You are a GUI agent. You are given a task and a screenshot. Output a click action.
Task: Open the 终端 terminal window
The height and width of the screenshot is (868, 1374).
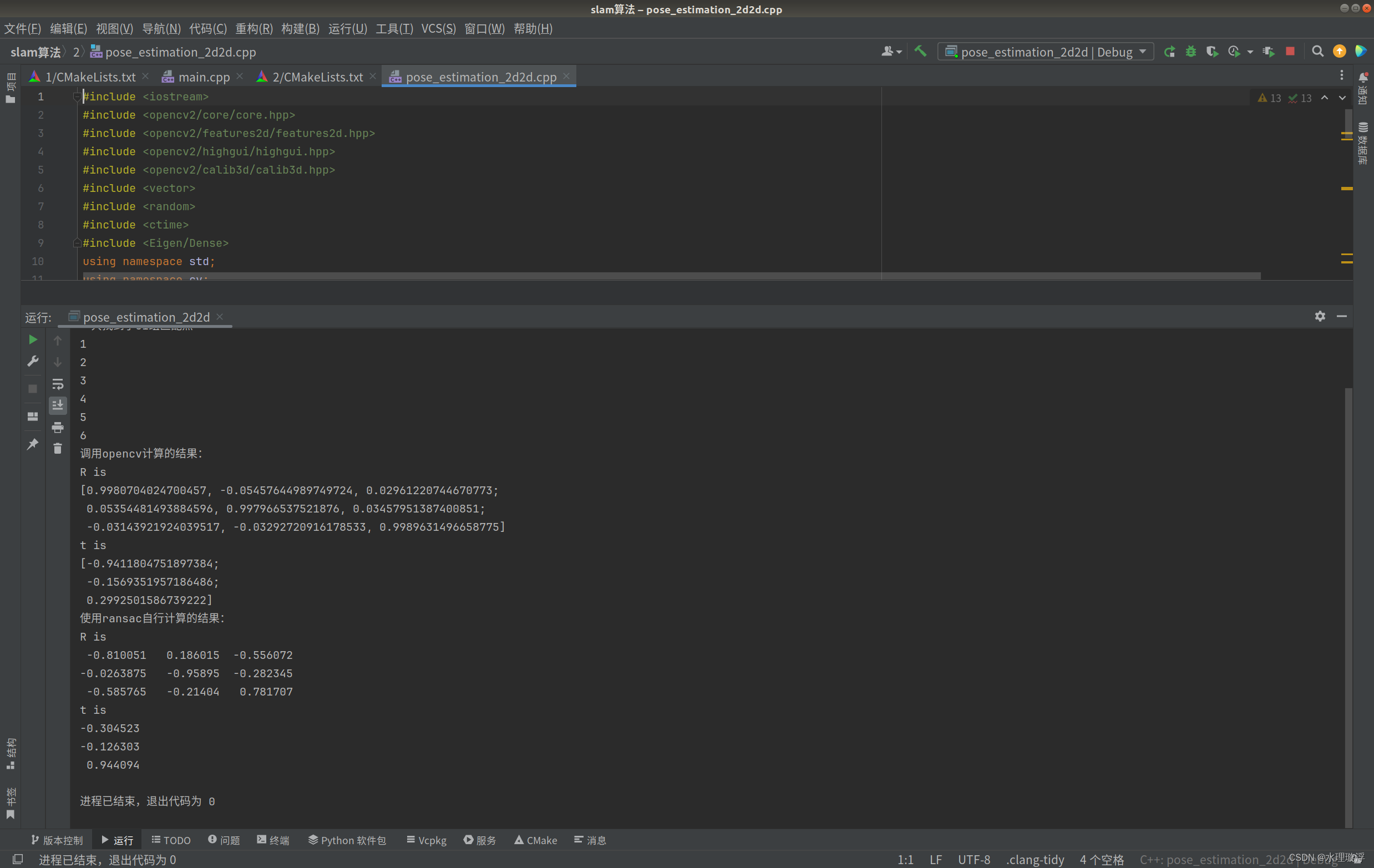click(x=273, y=840)
